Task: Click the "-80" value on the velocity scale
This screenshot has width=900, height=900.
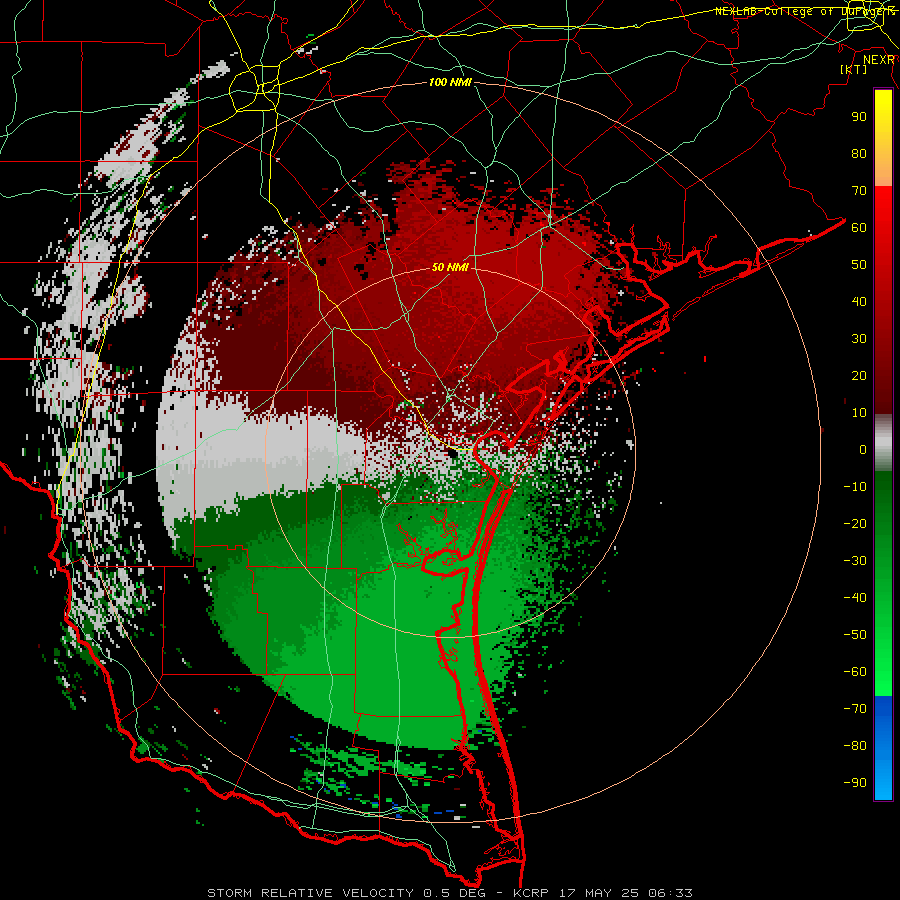Action: click(x=855, y=746)
